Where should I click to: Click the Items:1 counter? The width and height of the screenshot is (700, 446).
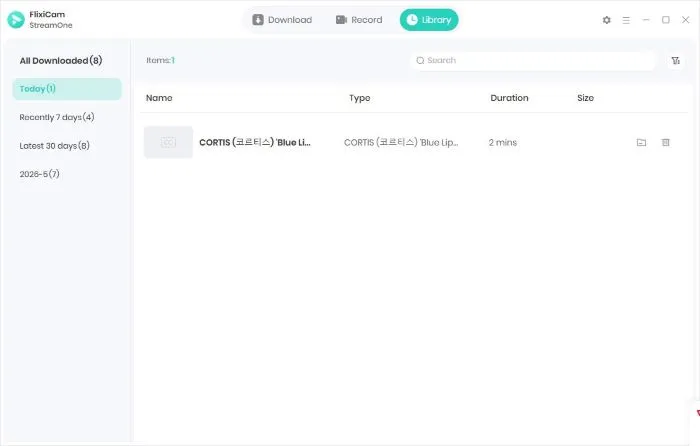pos(160,60)
